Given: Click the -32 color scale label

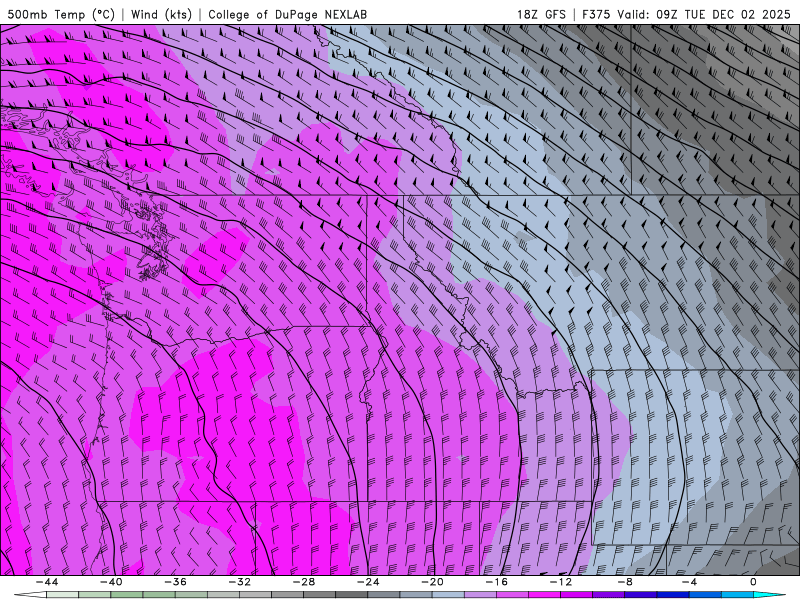Looking at the screenshot, I should pos(240,582).
